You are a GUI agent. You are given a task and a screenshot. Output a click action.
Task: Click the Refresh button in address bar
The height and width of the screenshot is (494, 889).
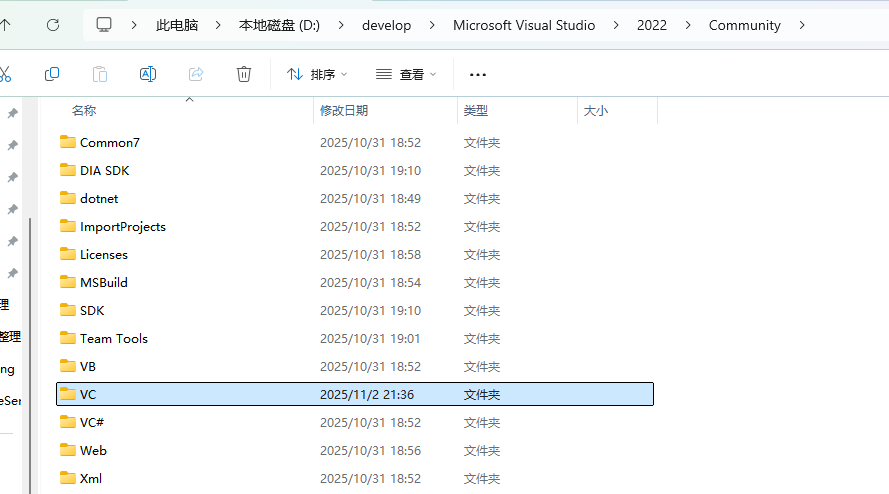[53, 25]
